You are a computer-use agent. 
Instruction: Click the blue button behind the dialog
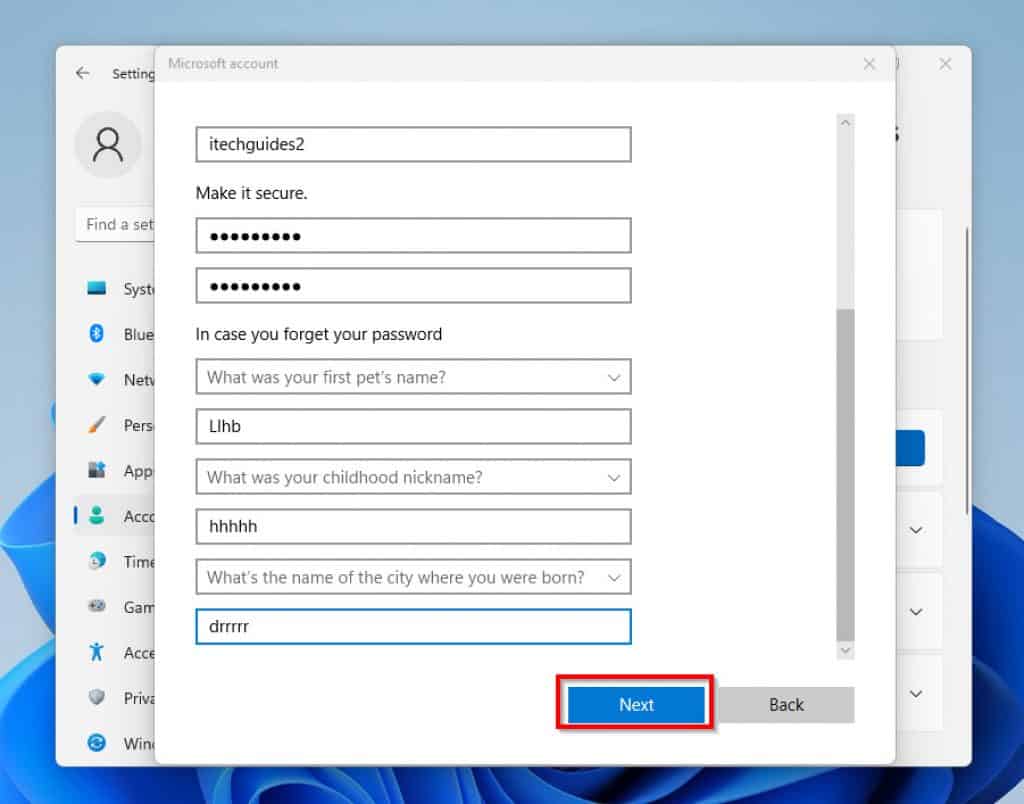tap(910, 448)
